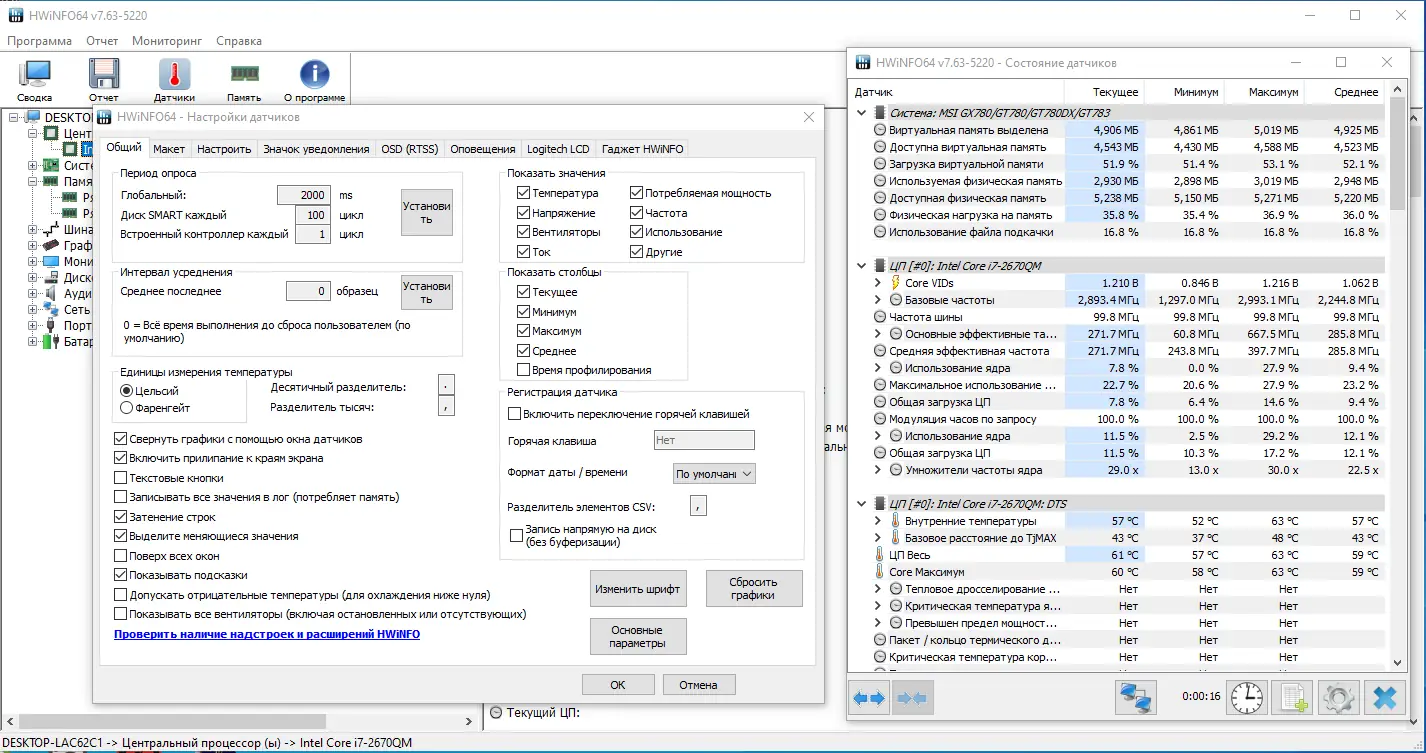
Task: Open Мониторинг menu
Action: [167, 41]
